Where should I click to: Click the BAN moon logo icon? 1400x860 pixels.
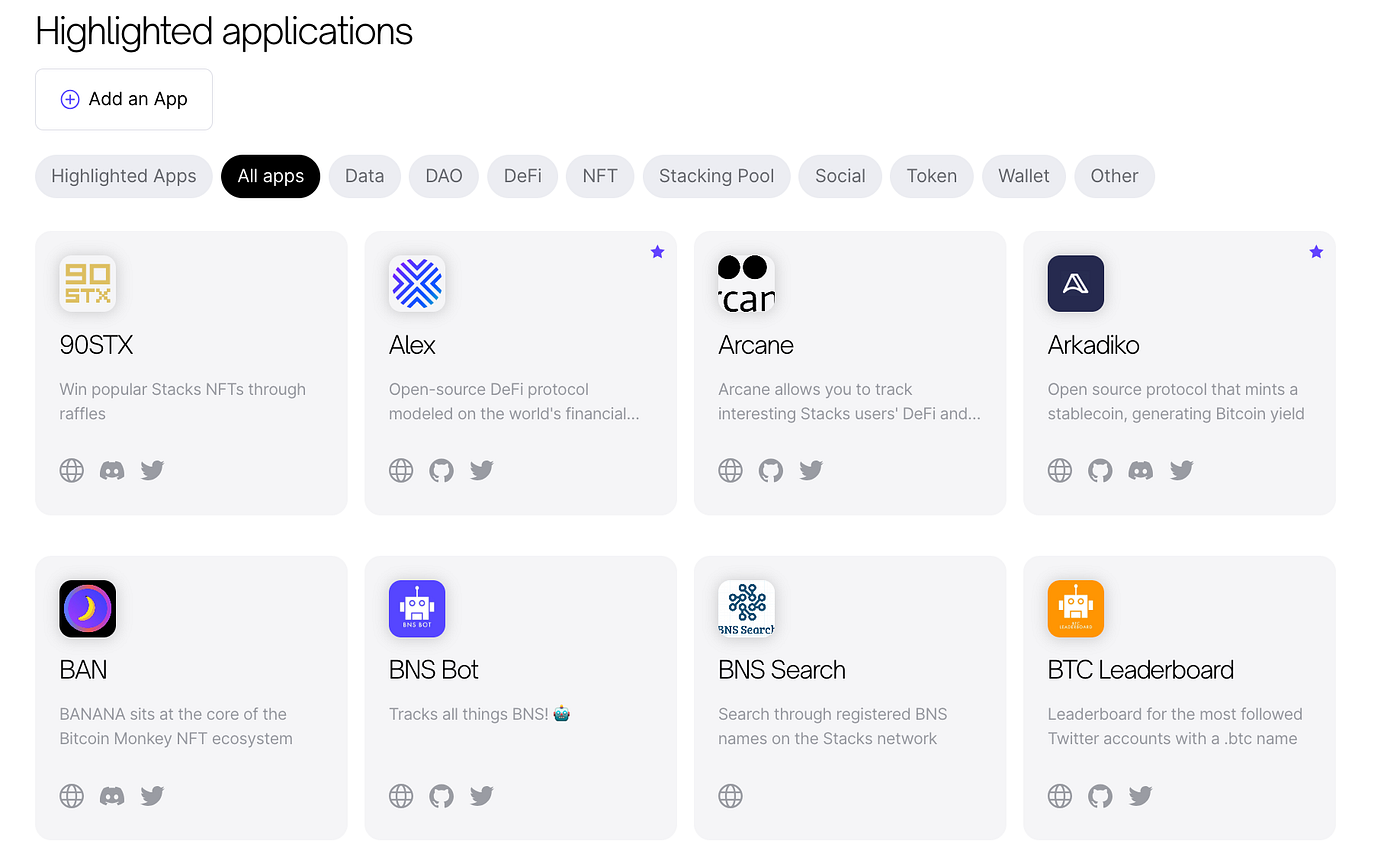click(87, 608)
